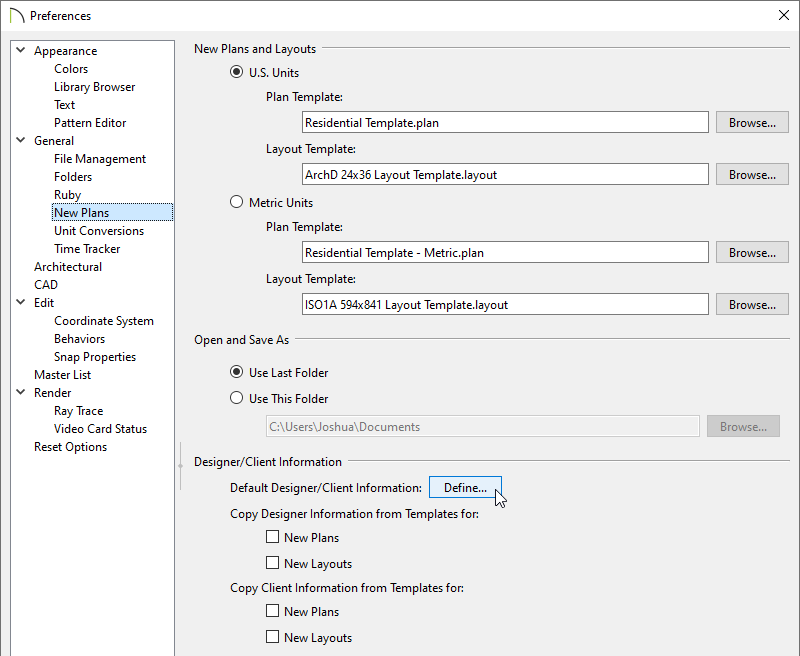This screenshot has width=800, height=656.
Task: Collapse the Render tree node
Action: [x=21, y=392]
